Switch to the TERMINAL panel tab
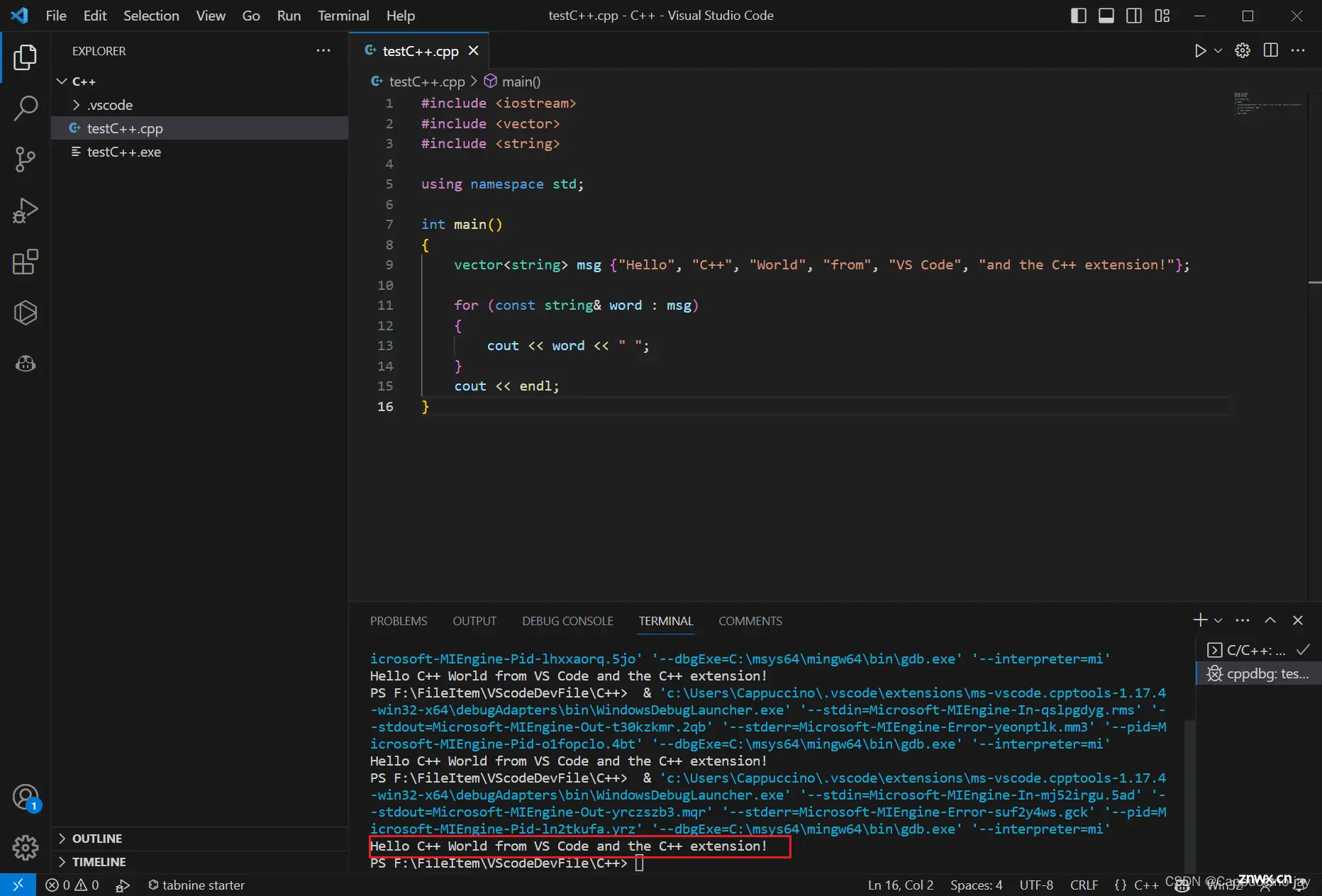1322x896 pixels. pos(665,621)
